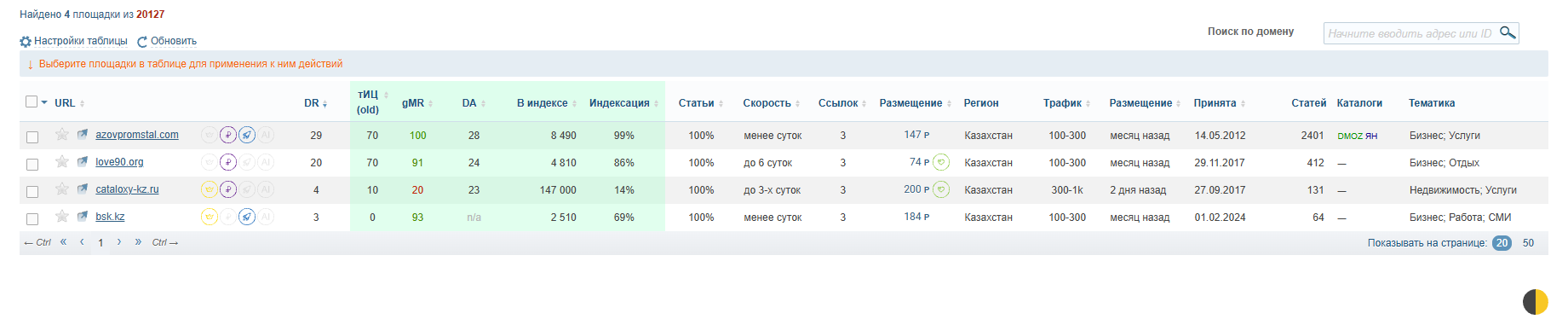Viewport: 1568px width, 325px height.
Task: Click purple ruble icon in azovpromstal.com row
Action: [228, 135]
